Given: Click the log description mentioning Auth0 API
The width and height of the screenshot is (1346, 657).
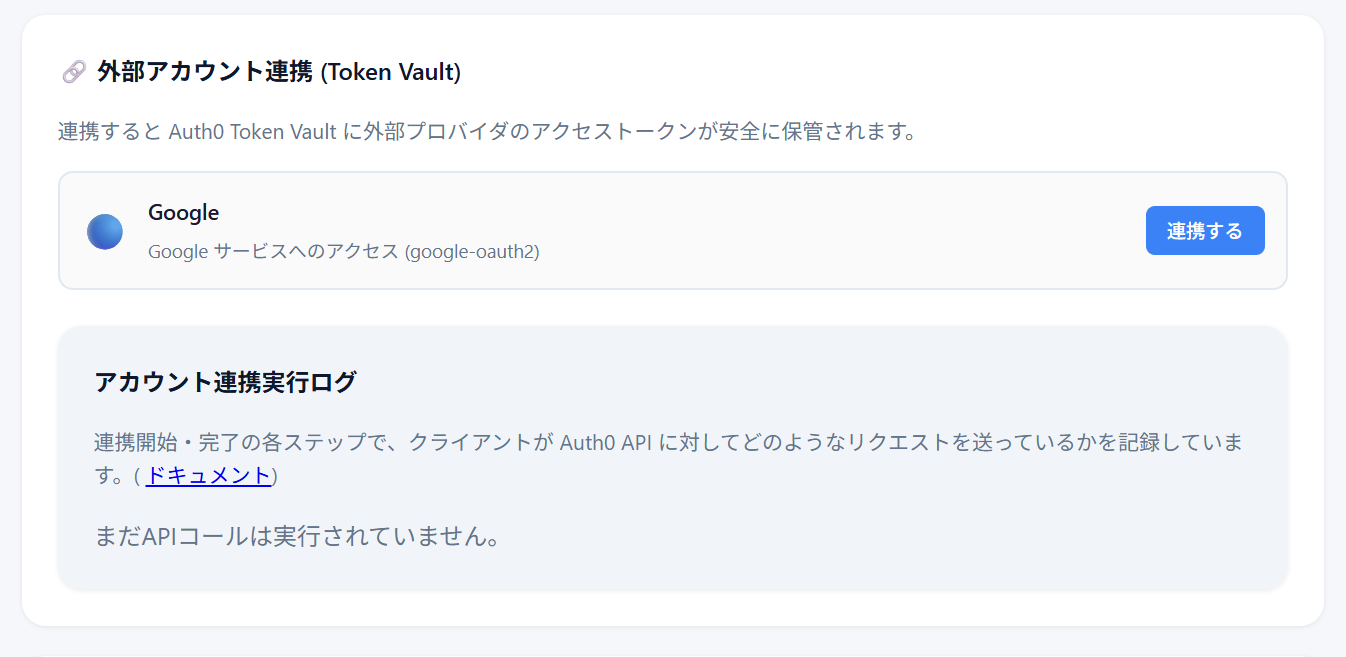Looking at the screenshot, I should click(668, 443).
